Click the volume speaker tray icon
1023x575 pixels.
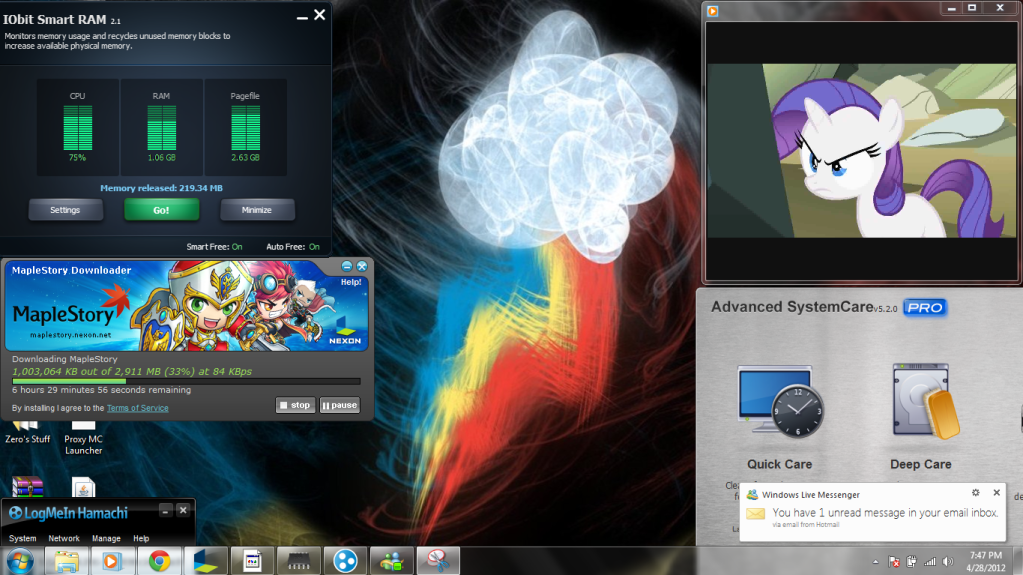(x=948, y=562)
